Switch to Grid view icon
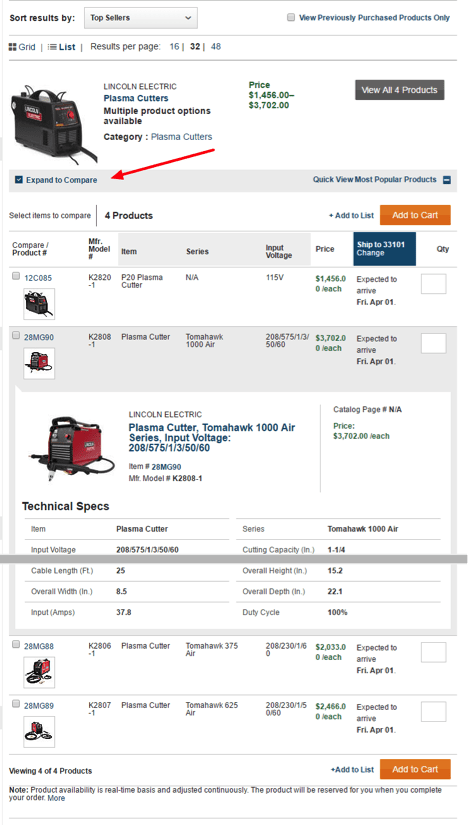The width and height of the screenshot is (468, 825). coord(13,47)
